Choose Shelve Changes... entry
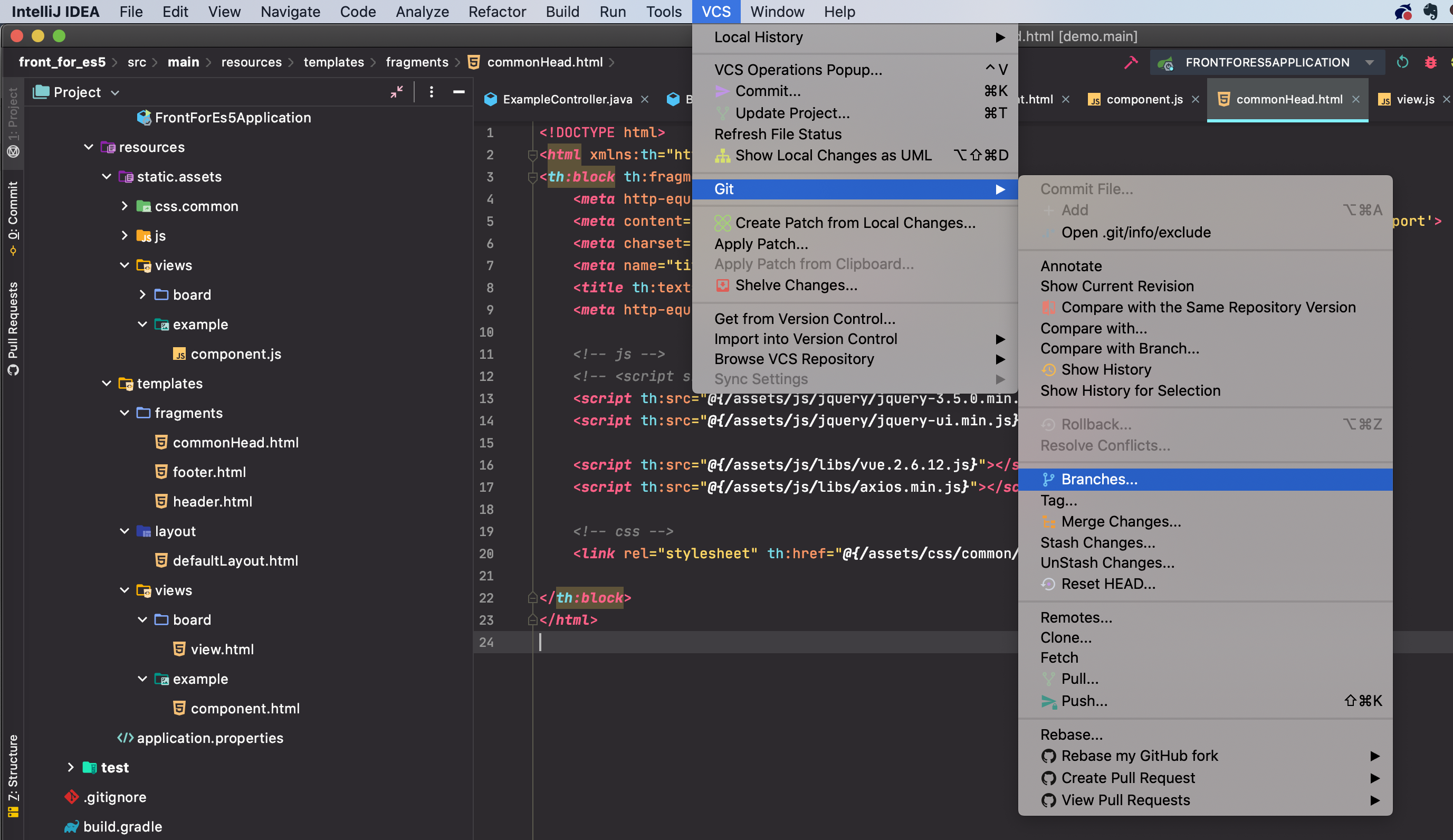The height and width of the screenshot is (840, 1453). (x=855, y=285)
